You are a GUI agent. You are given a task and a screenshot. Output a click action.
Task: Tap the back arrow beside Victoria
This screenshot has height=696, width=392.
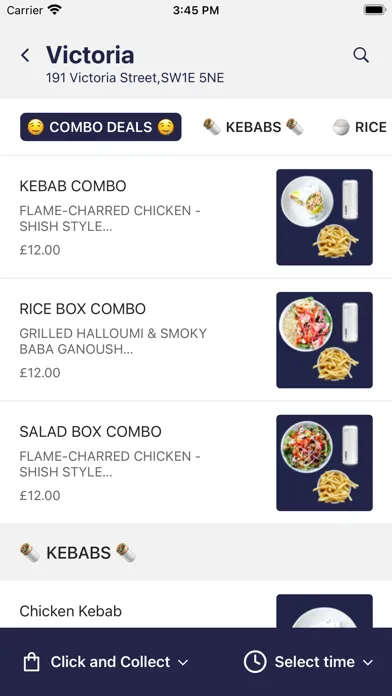tap(25, 55)
